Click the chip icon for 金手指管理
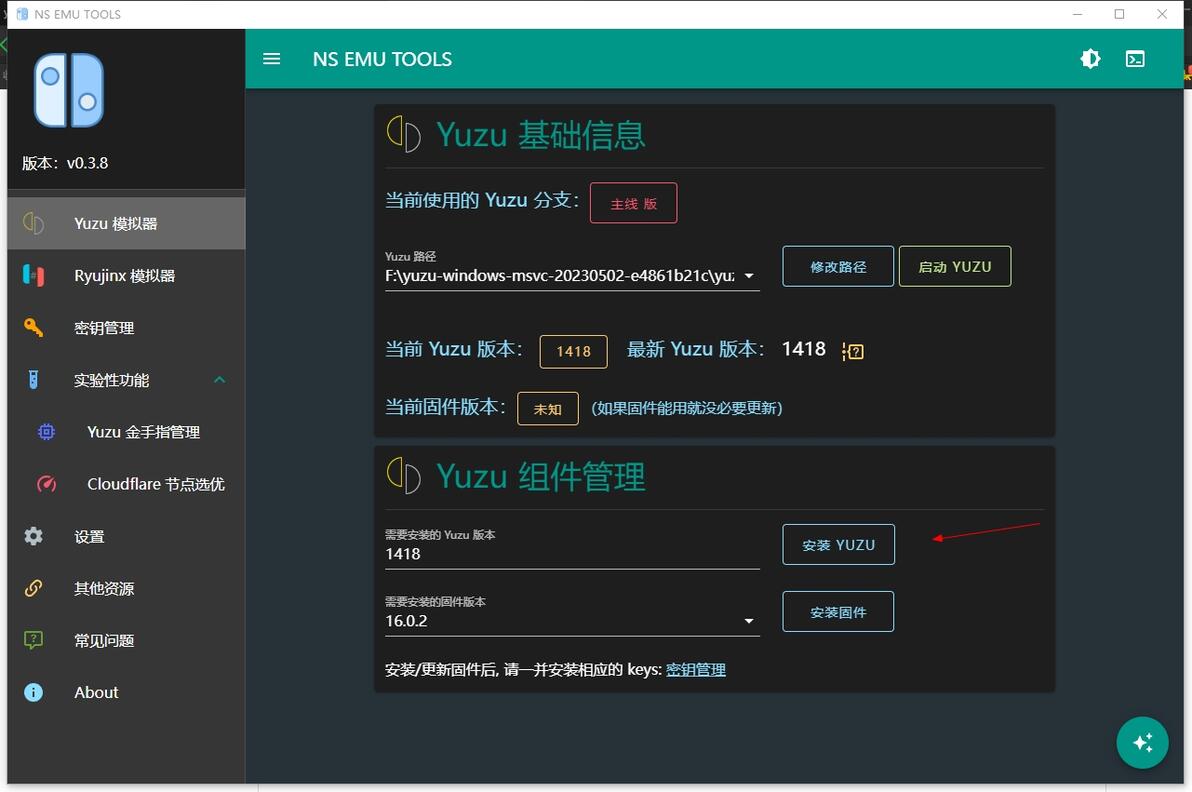 click(x=46, y=432)
